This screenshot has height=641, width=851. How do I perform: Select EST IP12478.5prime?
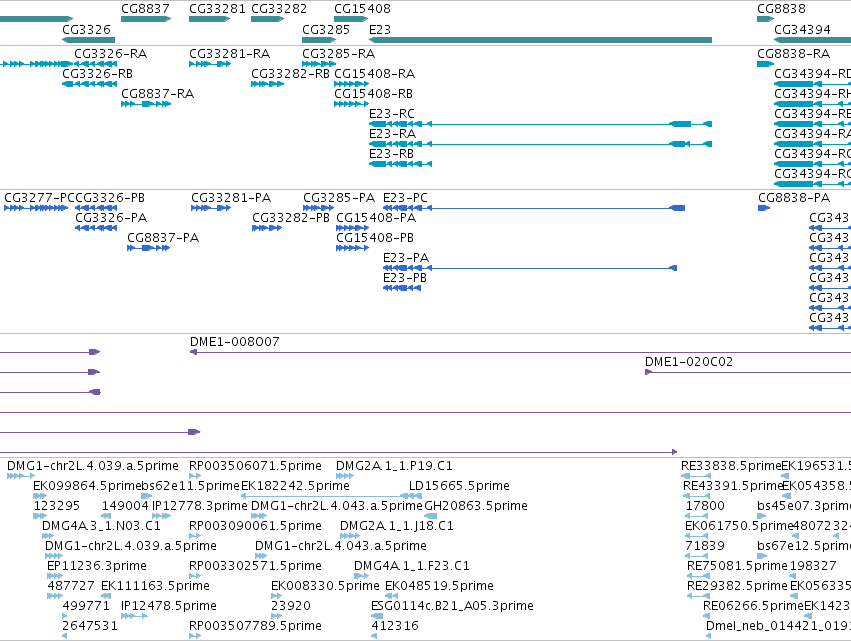(134, 616)
